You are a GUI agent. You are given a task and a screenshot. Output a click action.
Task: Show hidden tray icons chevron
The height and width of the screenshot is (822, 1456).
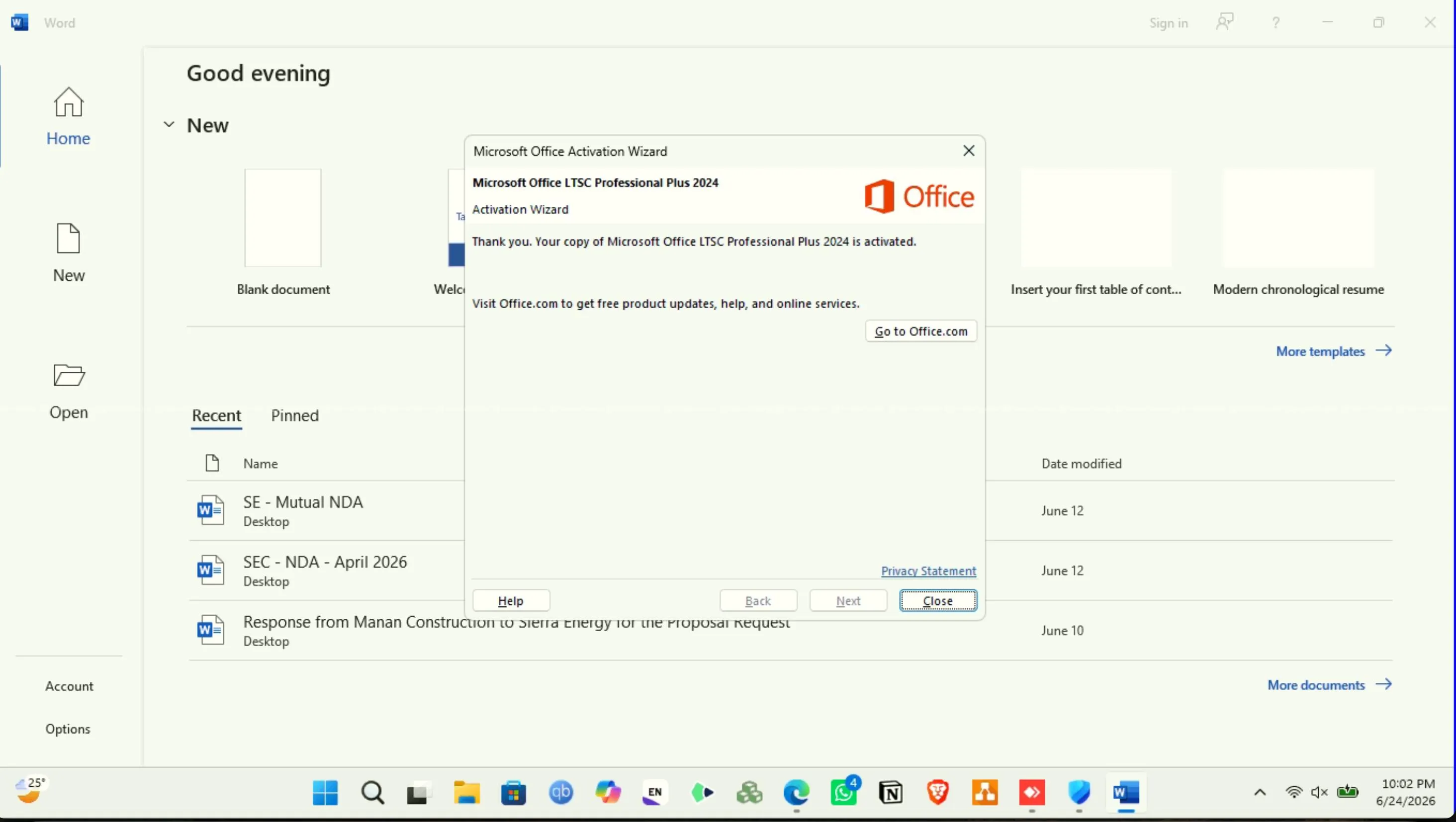tap(1260, 792)
